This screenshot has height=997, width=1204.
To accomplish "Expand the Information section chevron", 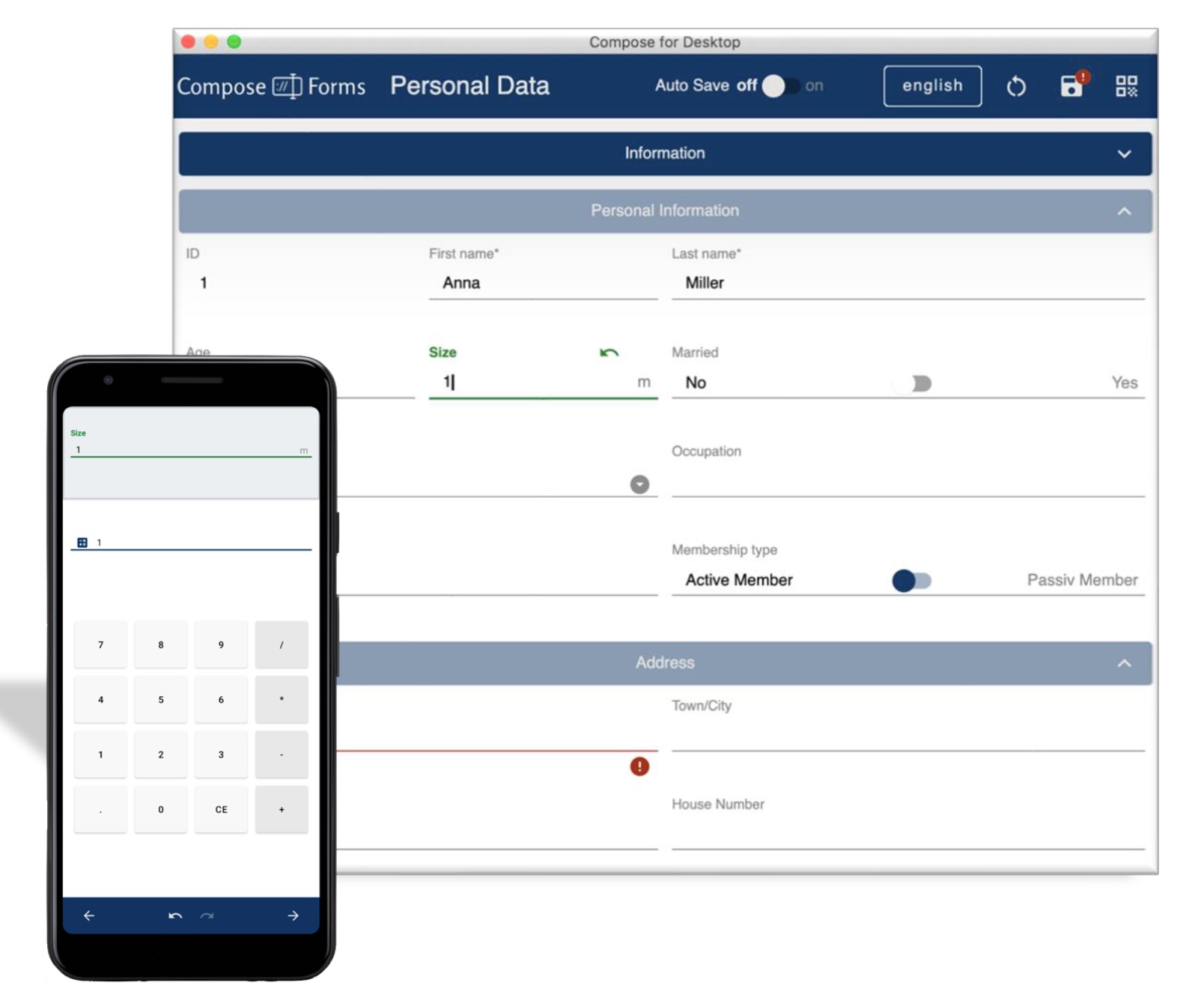I will [1124, 154].
